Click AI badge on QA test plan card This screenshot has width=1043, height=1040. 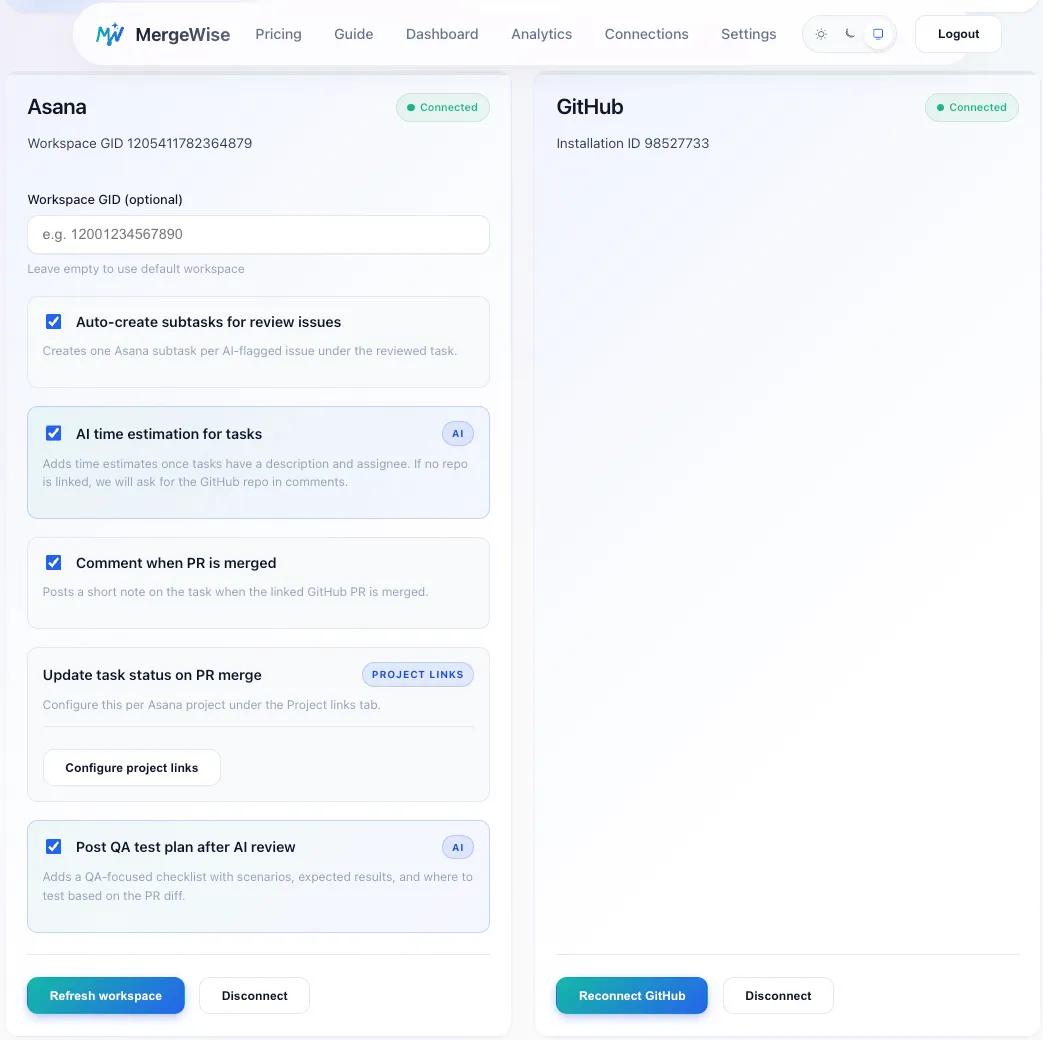(458, 847)
